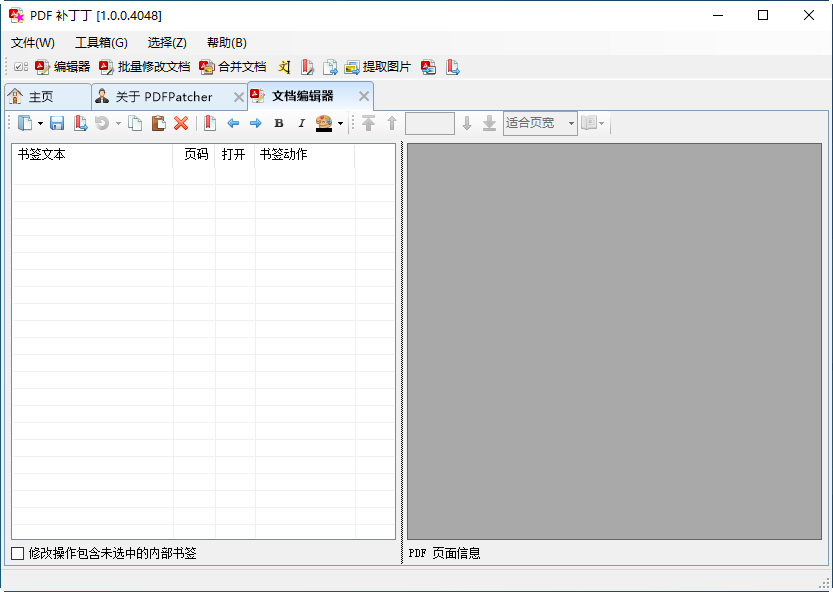Click the 提取图片 extract images button
Screen dimensions: 833x592
378,67
